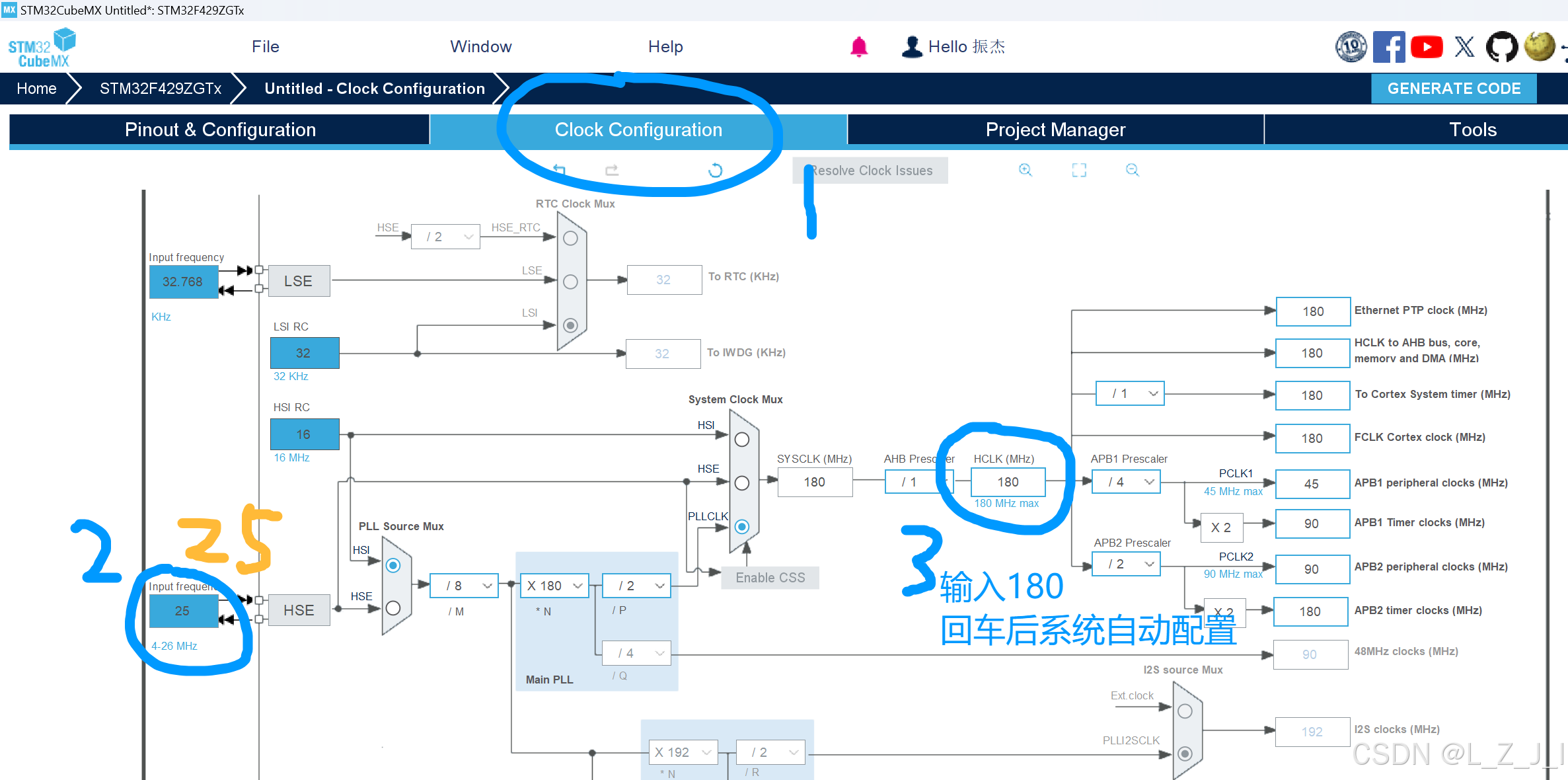Go to Home breadcrumb

tap(36, 89)
